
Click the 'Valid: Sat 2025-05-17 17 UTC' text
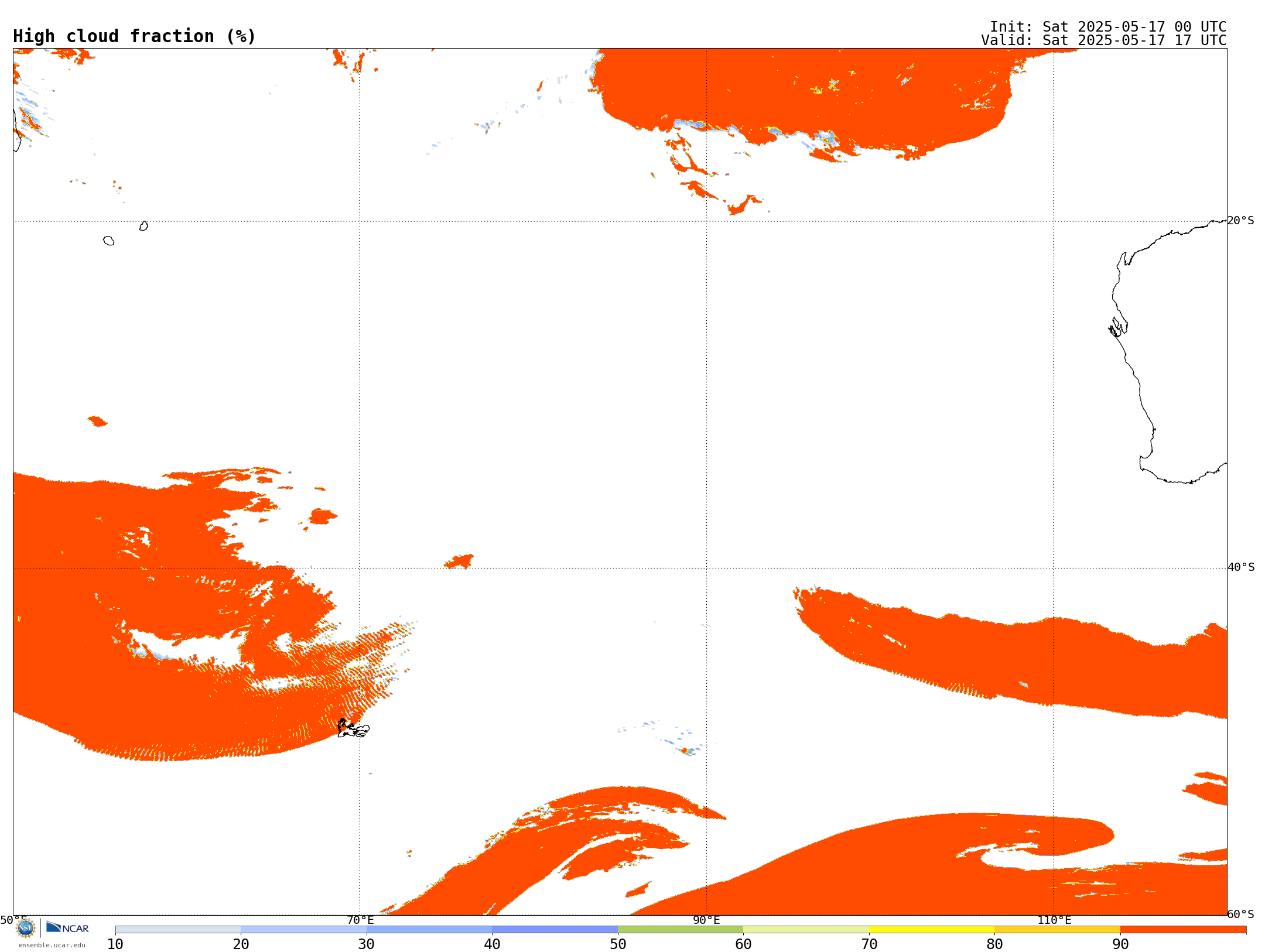[1104, 40]
